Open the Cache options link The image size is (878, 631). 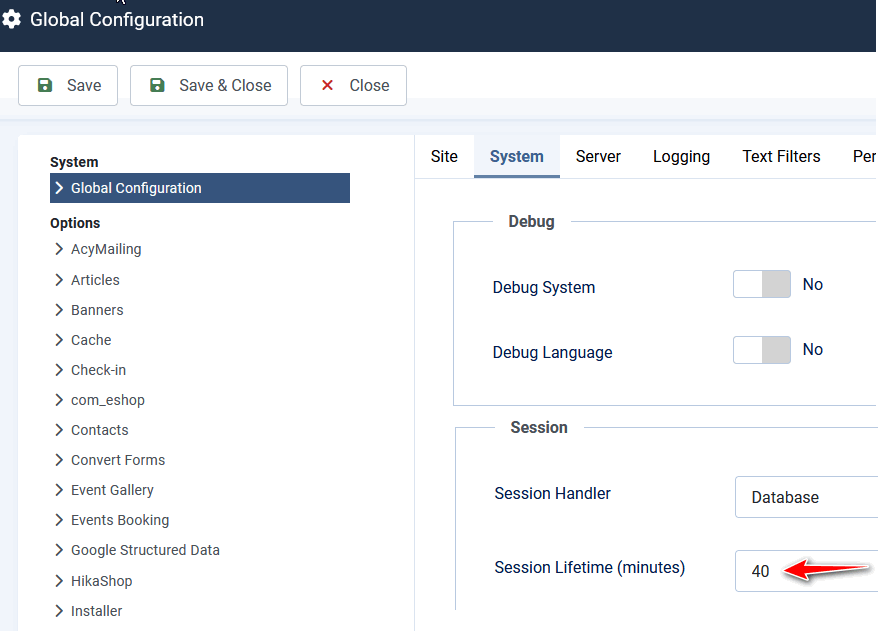point(91,339)
